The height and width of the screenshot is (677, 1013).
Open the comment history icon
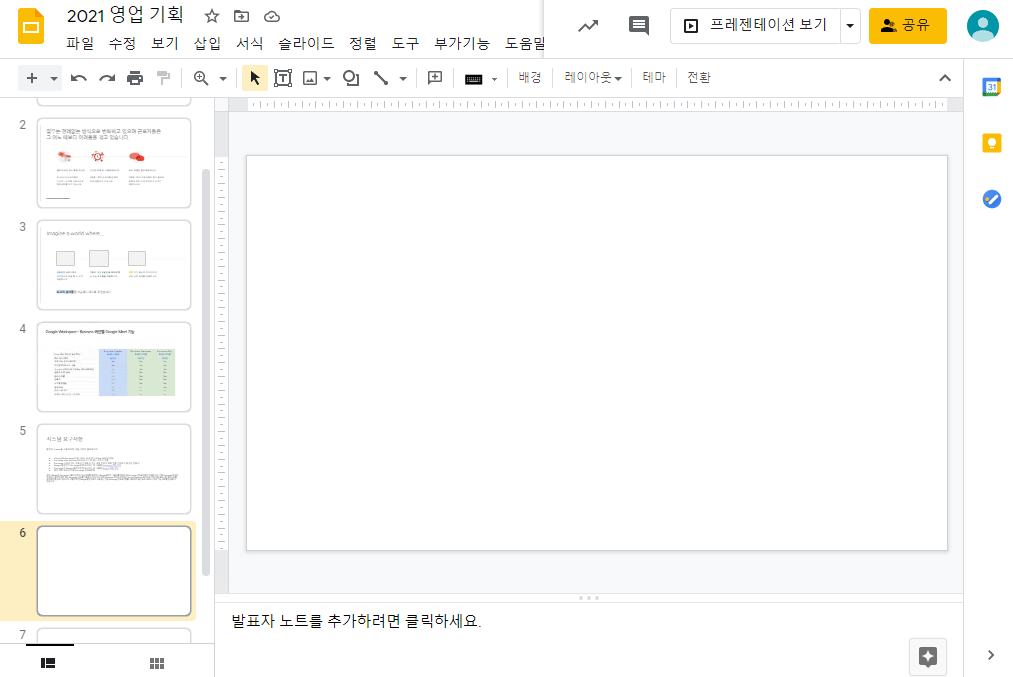coord(638,26)
